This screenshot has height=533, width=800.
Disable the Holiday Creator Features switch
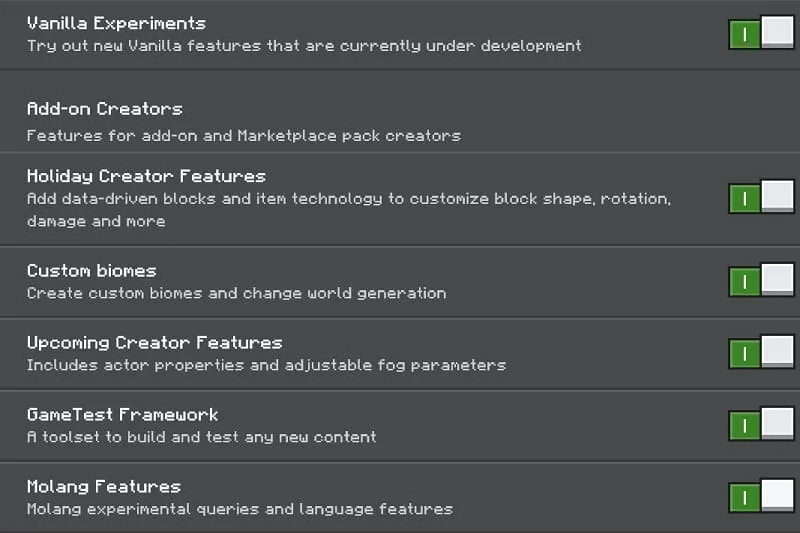click(x=761, y=197)
